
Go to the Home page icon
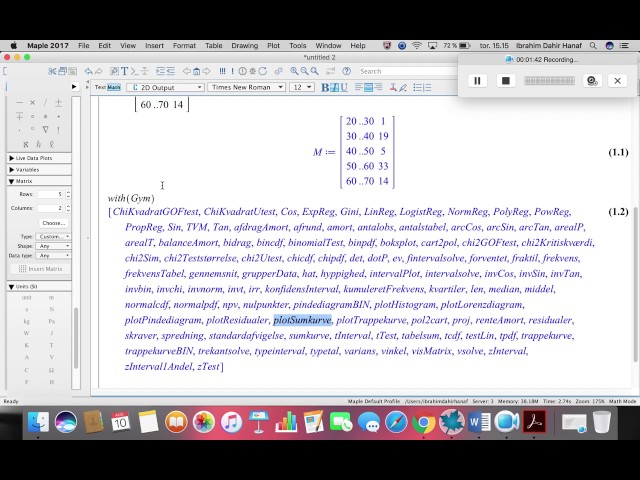196,71
